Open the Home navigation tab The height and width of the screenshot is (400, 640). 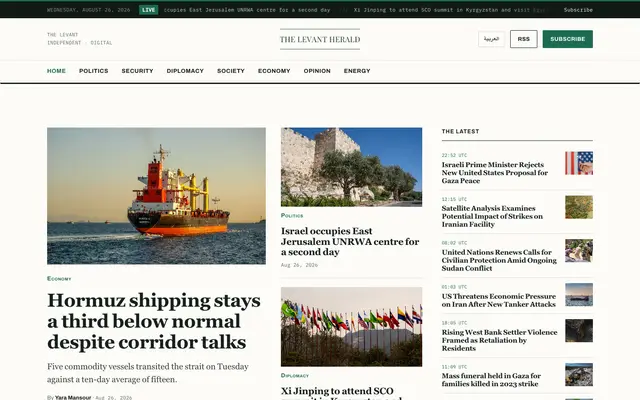pyautogui.click(x=56, y=71)
